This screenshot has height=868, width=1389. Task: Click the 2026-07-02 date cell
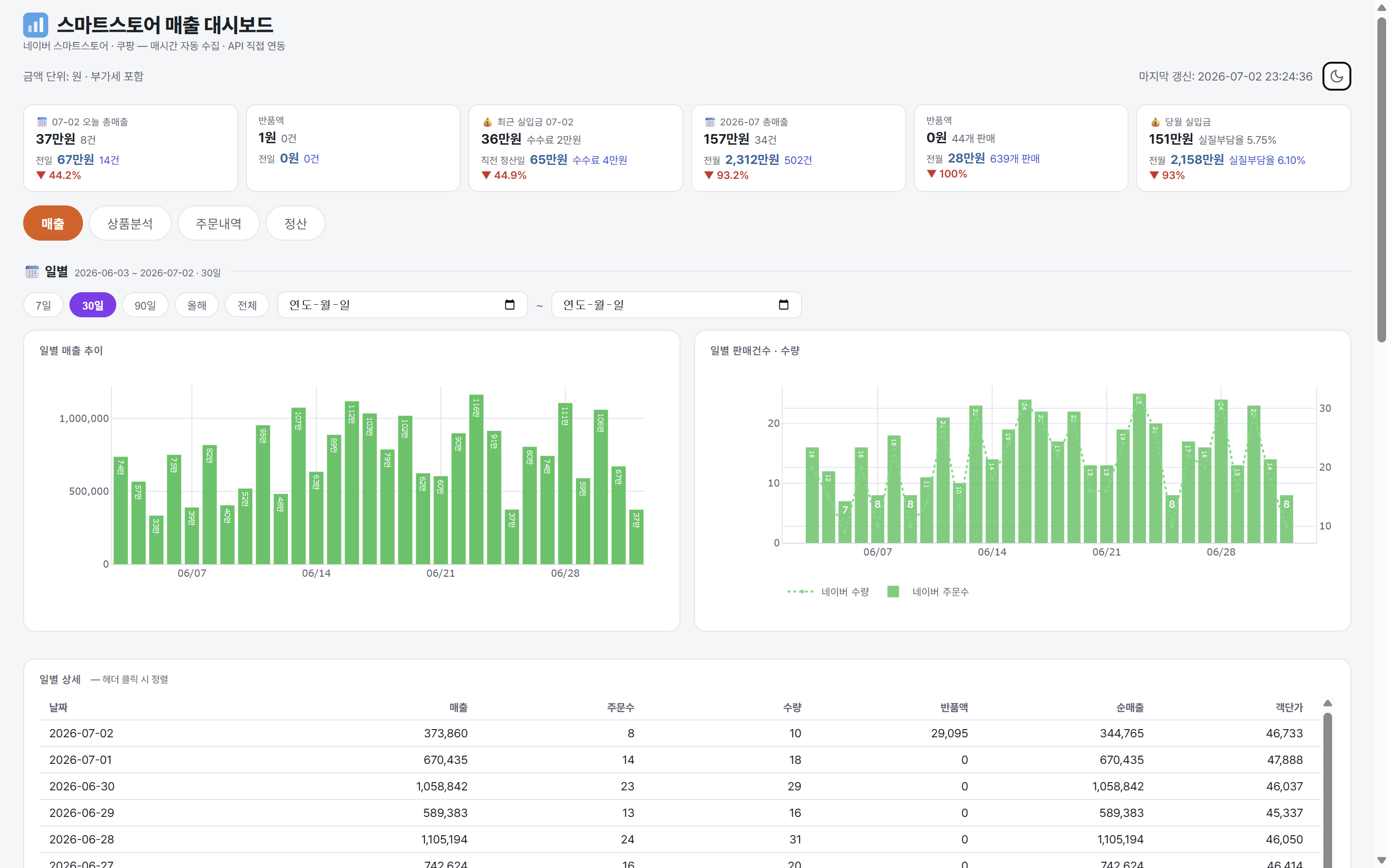(x=82, y=733)
